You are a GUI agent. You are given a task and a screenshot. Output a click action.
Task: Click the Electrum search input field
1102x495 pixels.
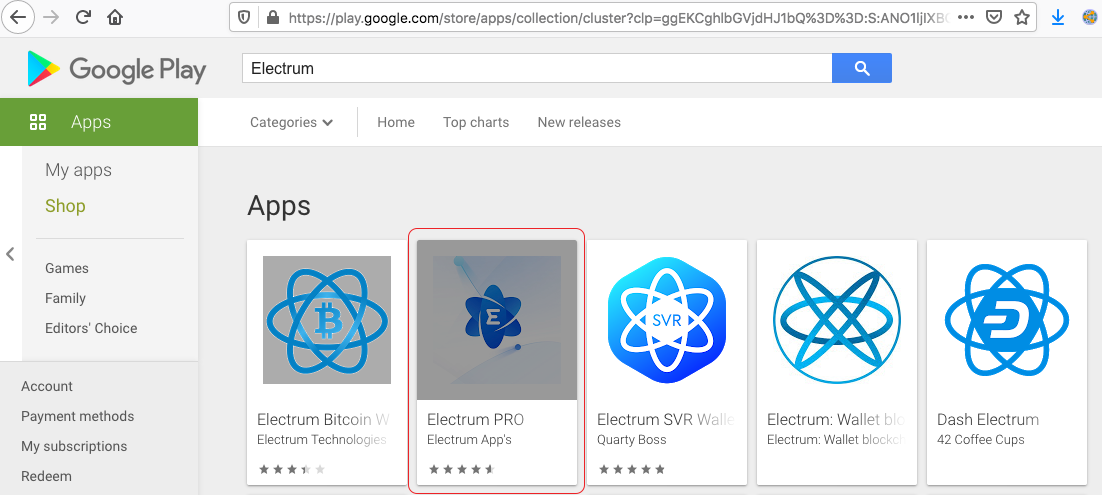(537, 68)
